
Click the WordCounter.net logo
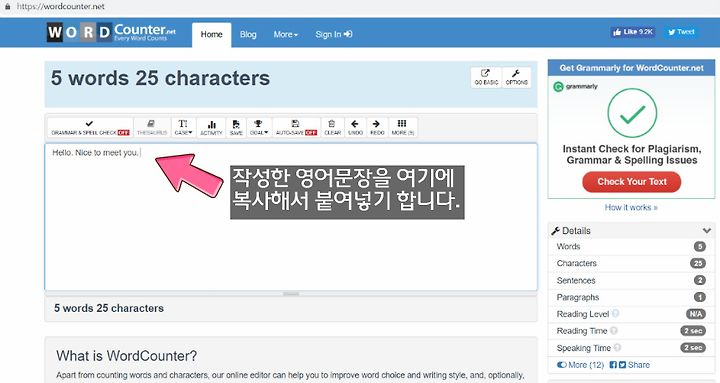pos(111,33)
